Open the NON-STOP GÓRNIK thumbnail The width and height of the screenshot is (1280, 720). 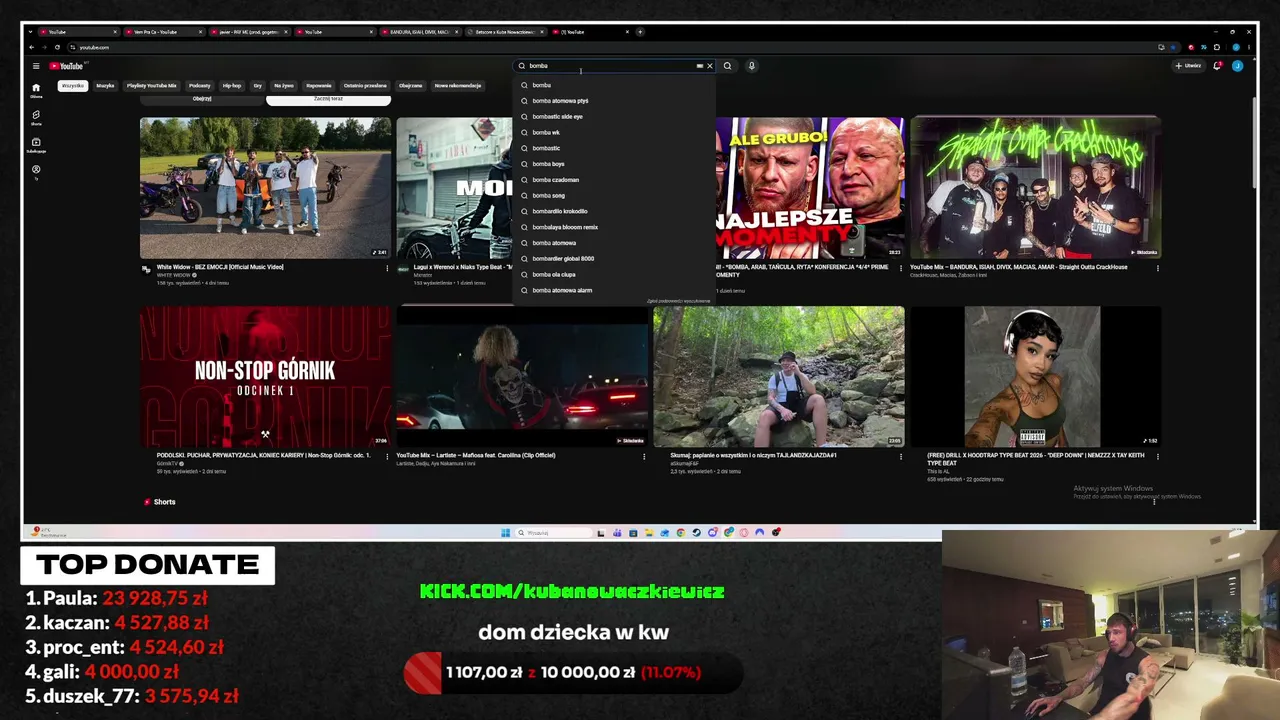tap(265, 376)
